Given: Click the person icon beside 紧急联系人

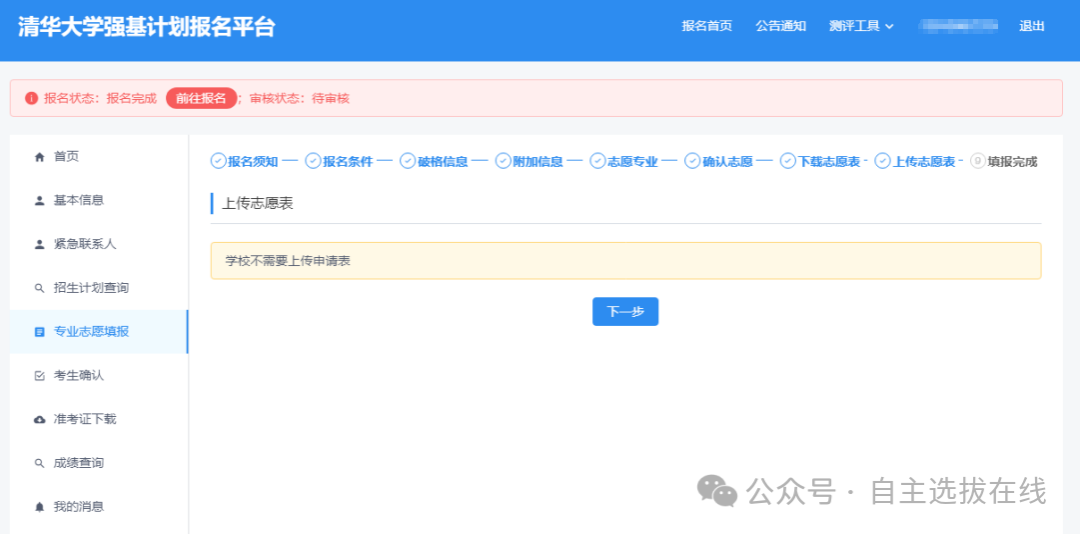Looking at the screenshot, I should [x=40, y=244].
